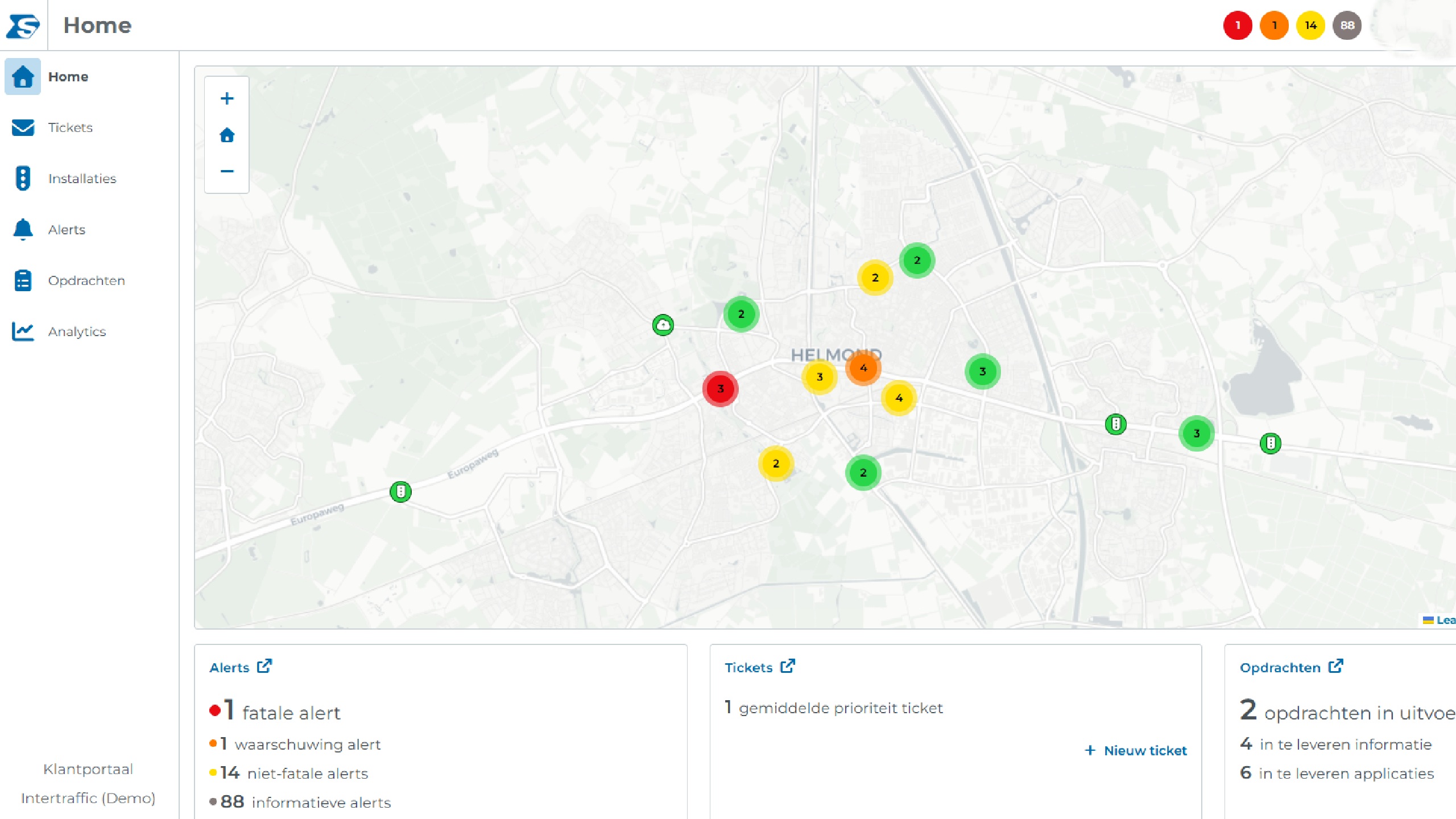
Task: Click '6 in te leveren applicaties' text
Action: pyautogui.click(x=1337, y=773)
